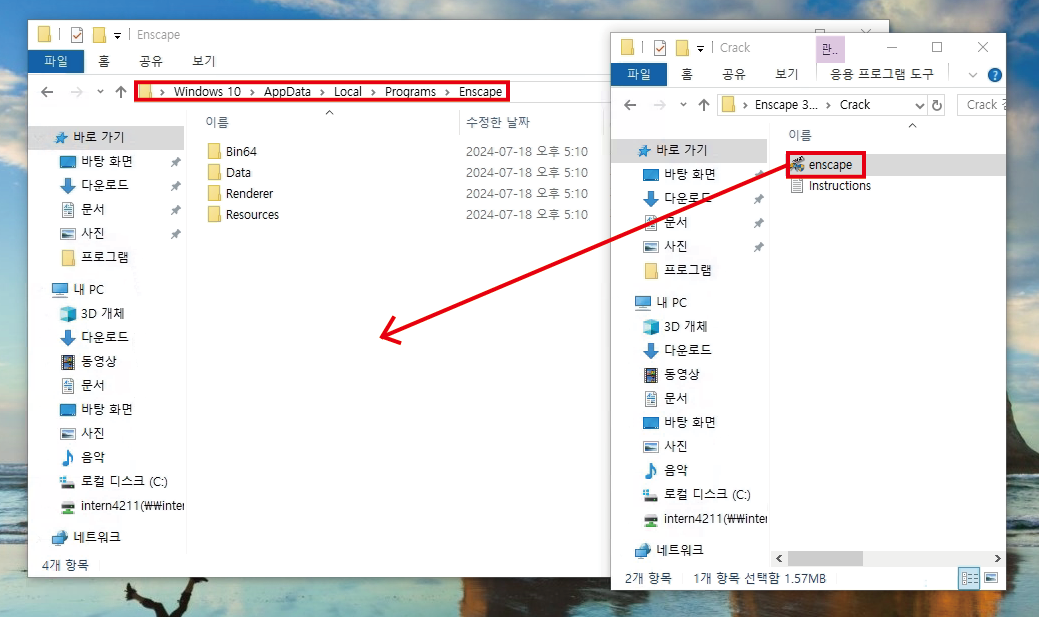Open recent locations dropdown in Enscape window
The height and width of the screenshot is (617, 1039).
[100, 92]
